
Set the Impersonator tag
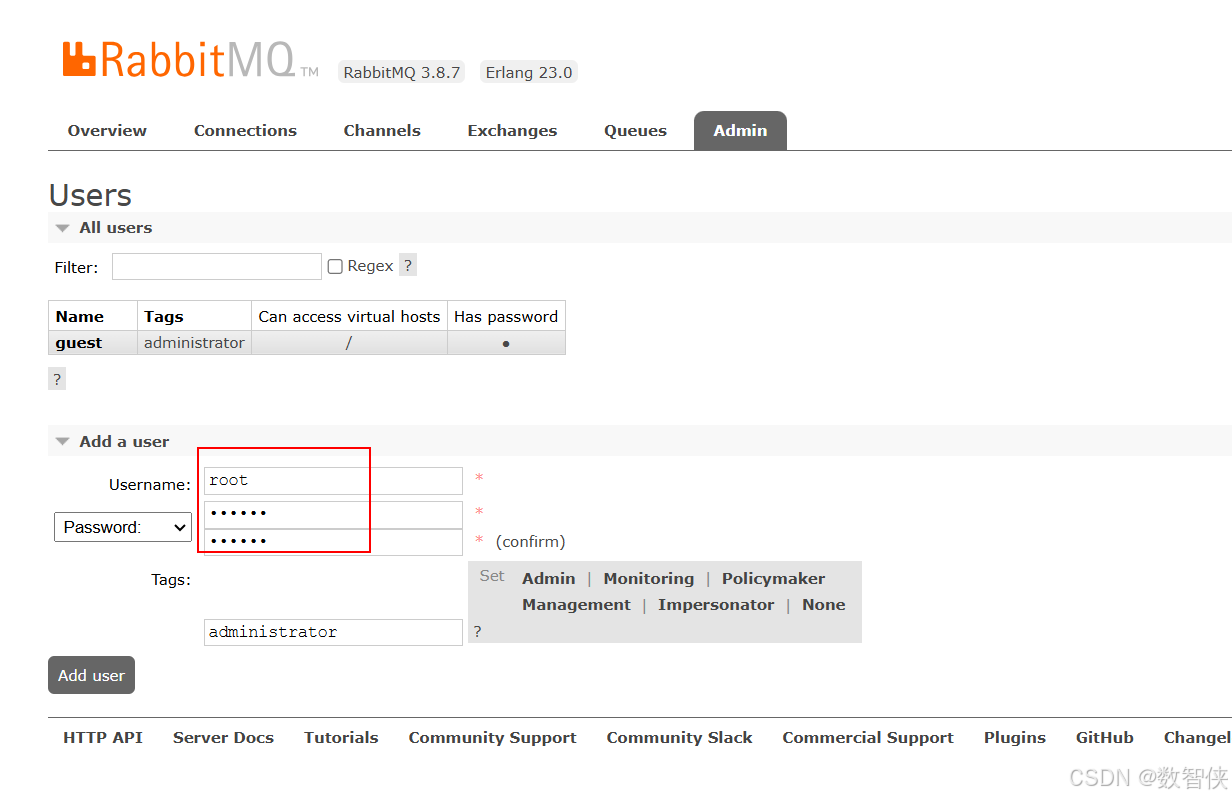pos(716,604)
